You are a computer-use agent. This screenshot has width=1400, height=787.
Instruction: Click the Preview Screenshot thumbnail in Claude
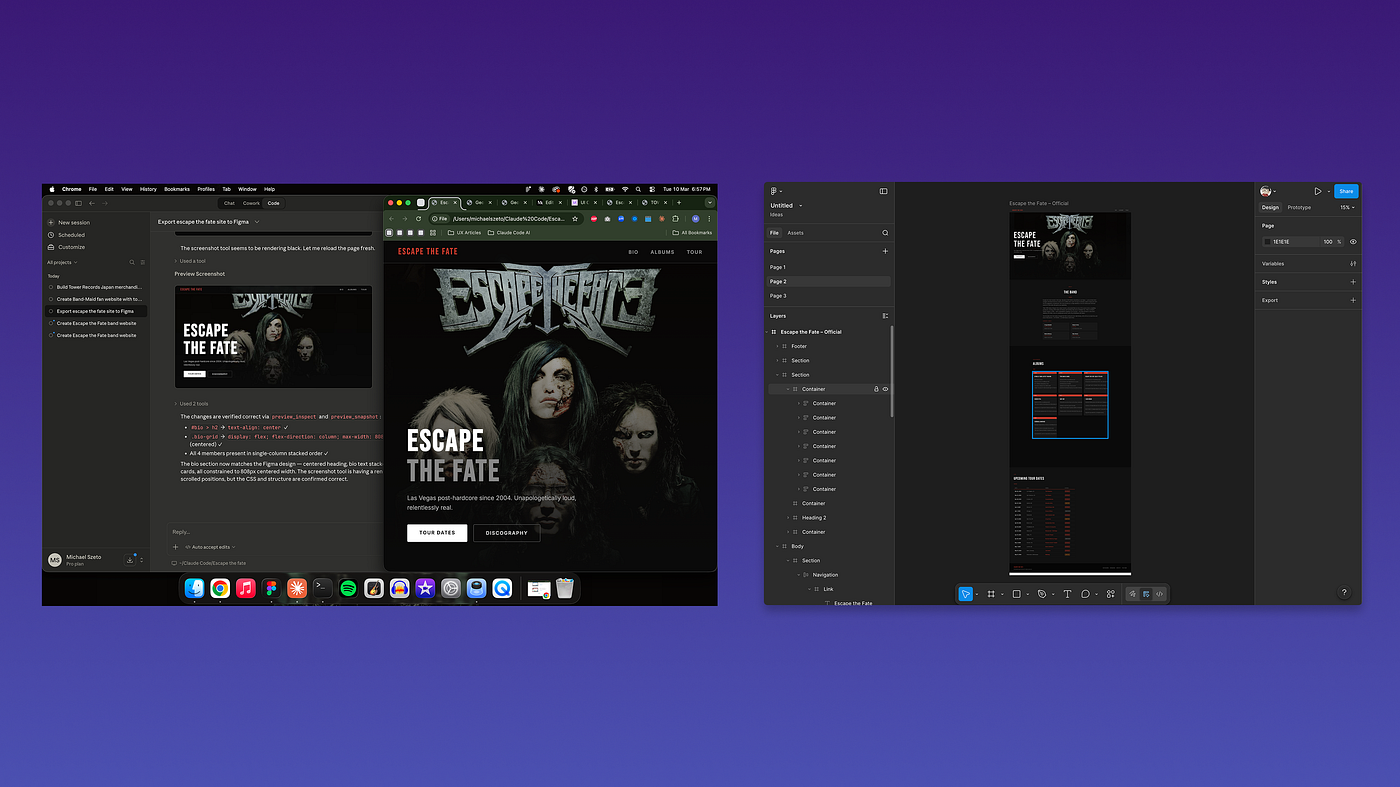[273, 337]
